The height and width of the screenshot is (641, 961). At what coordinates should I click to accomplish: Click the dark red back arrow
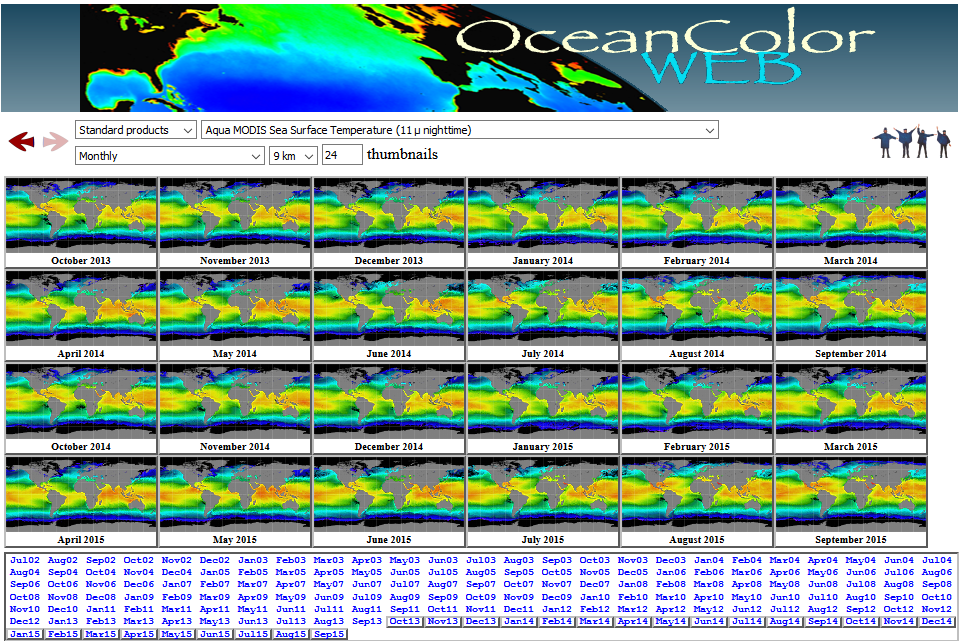pyautogui.click(x=22, y=142)
